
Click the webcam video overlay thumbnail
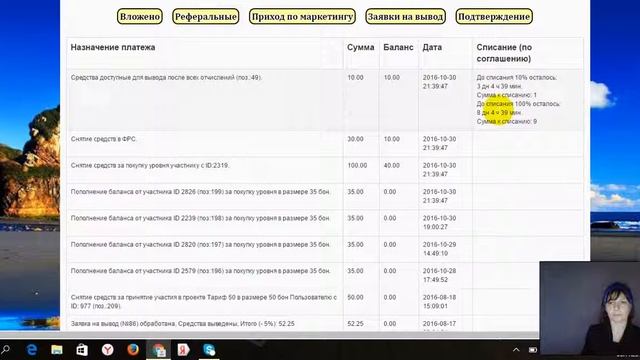pyautogui.click(x=589, y=310)
